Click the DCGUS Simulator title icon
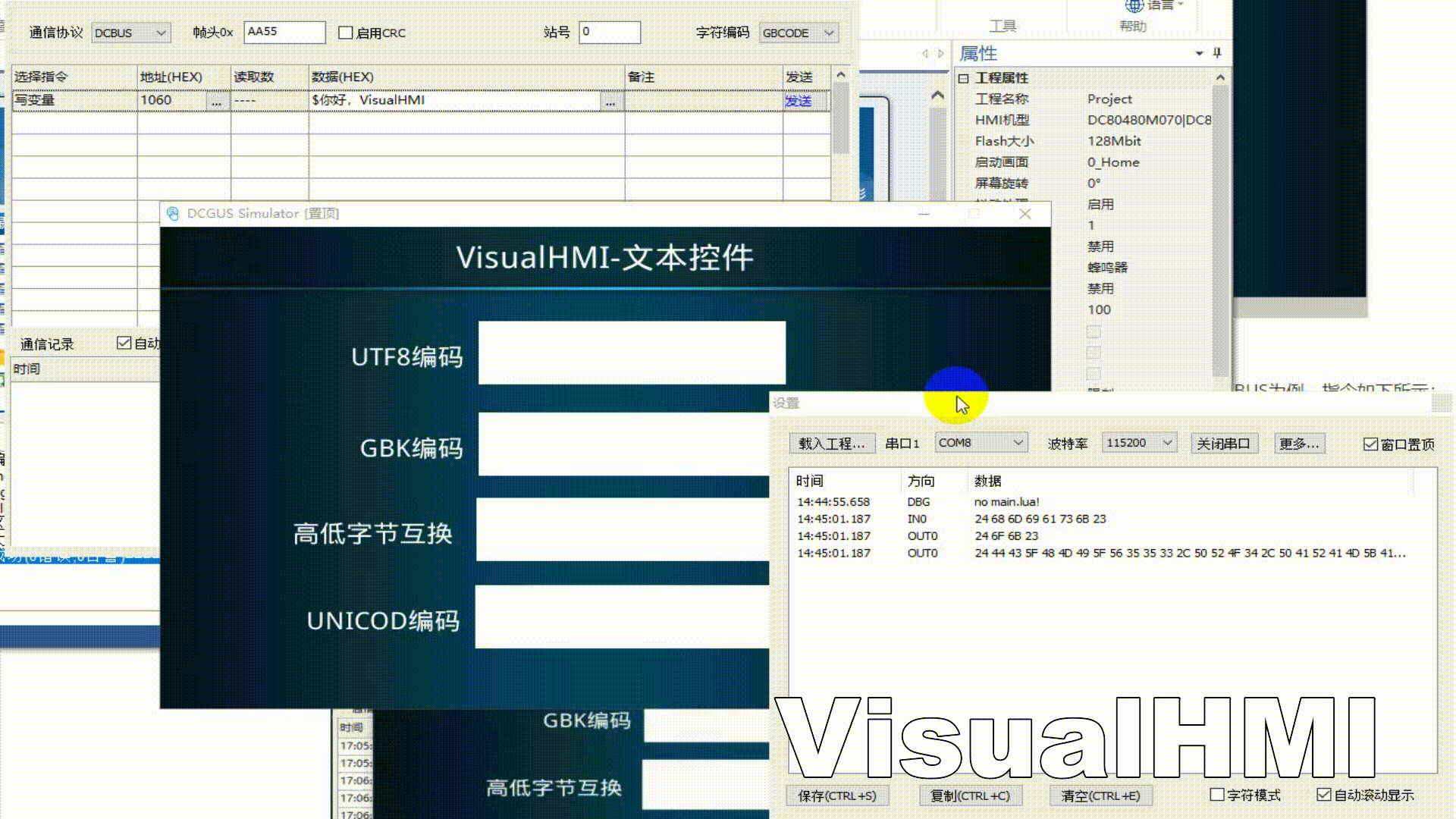 tap(173, 214)
